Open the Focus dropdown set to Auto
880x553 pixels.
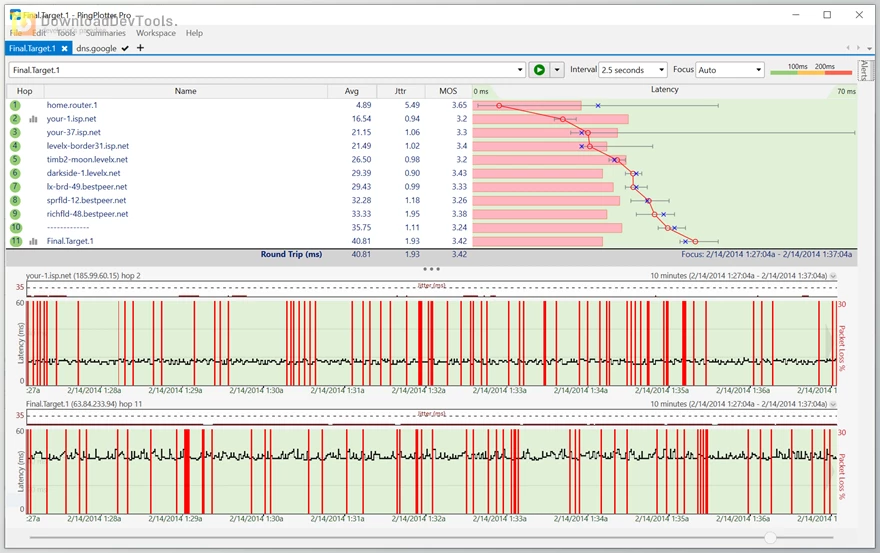pos(730,70)
